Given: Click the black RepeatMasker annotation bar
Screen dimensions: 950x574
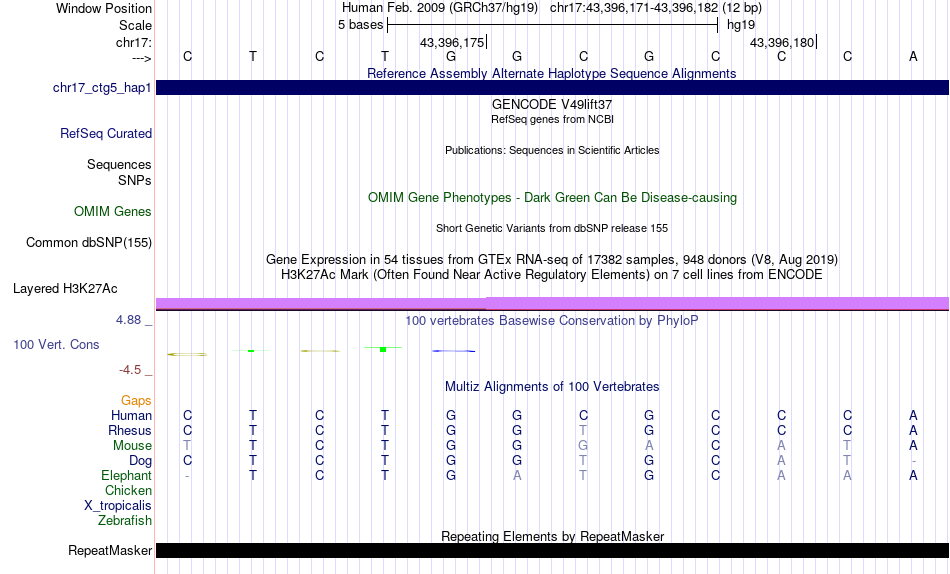Looking at the screenshot, I should [x=552, y=550].
